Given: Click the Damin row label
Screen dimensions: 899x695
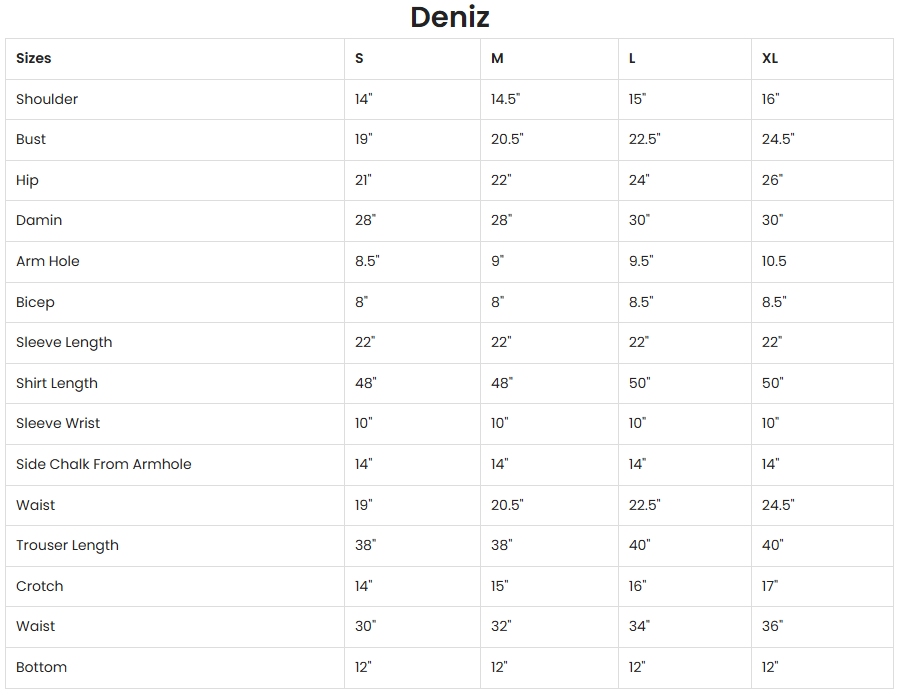Looking at the screenshot, I should coord(39,220).
